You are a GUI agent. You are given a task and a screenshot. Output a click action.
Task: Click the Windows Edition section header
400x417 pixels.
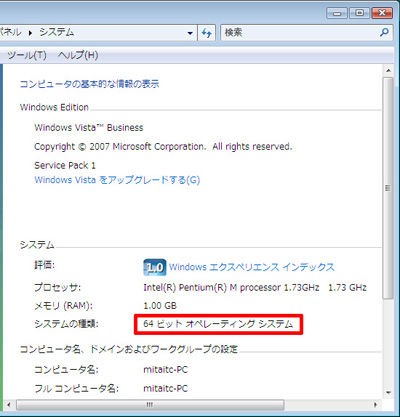tap(54, 107)
